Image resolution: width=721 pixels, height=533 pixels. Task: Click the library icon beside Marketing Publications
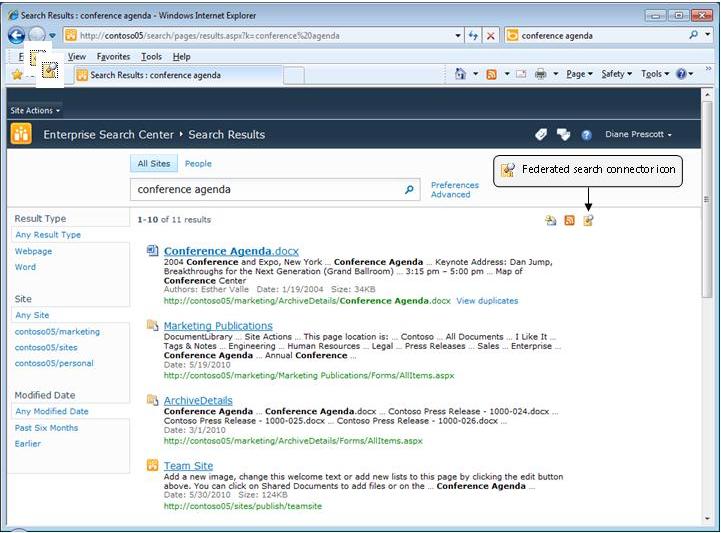pos(152,325)
